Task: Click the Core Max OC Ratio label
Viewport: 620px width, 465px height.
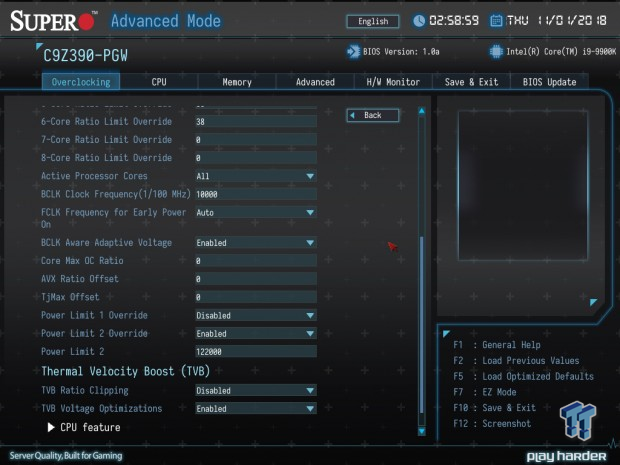Action: point(82,261)
